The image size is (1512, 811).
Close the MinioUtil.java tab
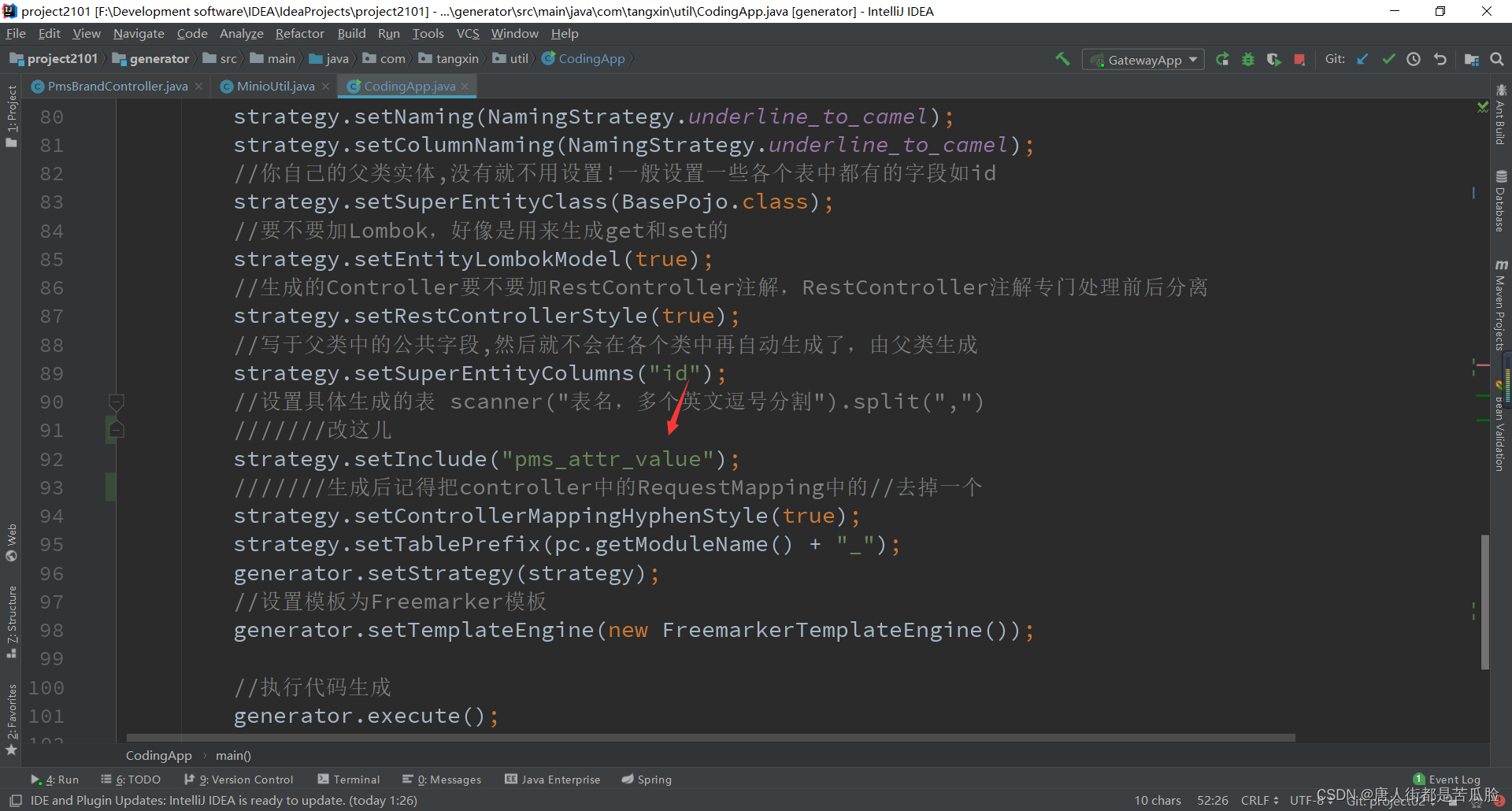[325, 87]
